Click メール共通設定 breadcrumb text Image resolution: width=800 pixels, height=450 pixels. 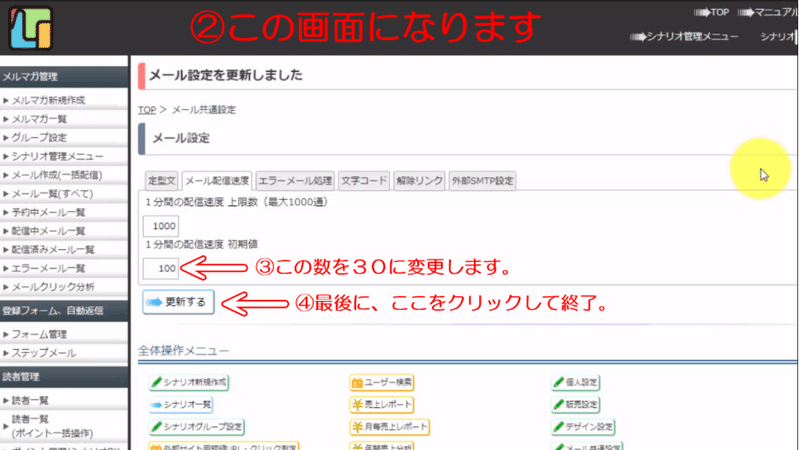[x=204, y=110]
